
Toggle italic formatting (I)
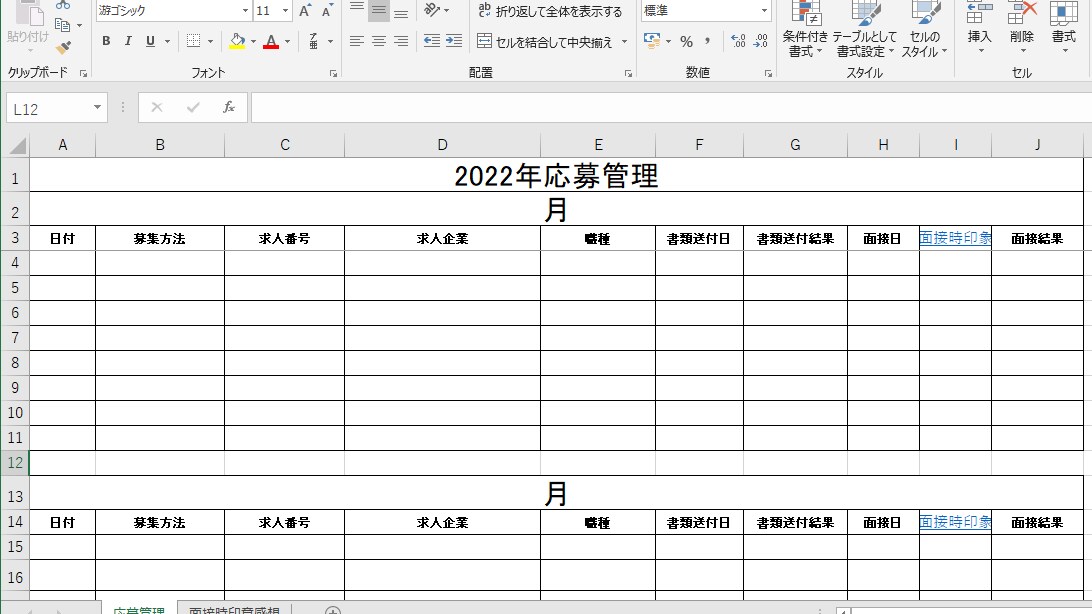[x=128, y=41]
